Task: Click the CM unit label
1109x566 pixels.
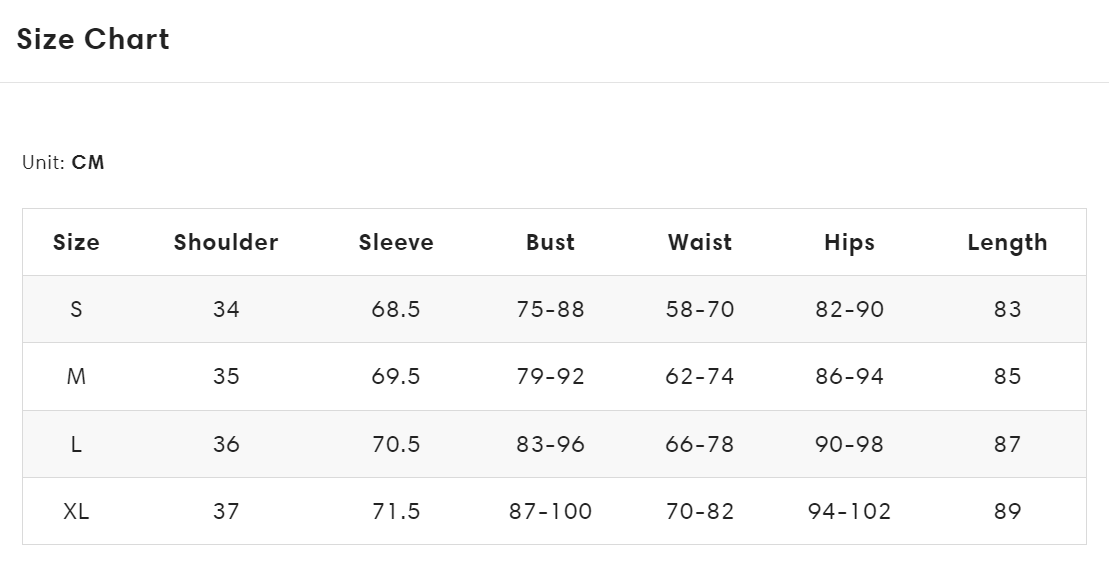Action: 88,163
